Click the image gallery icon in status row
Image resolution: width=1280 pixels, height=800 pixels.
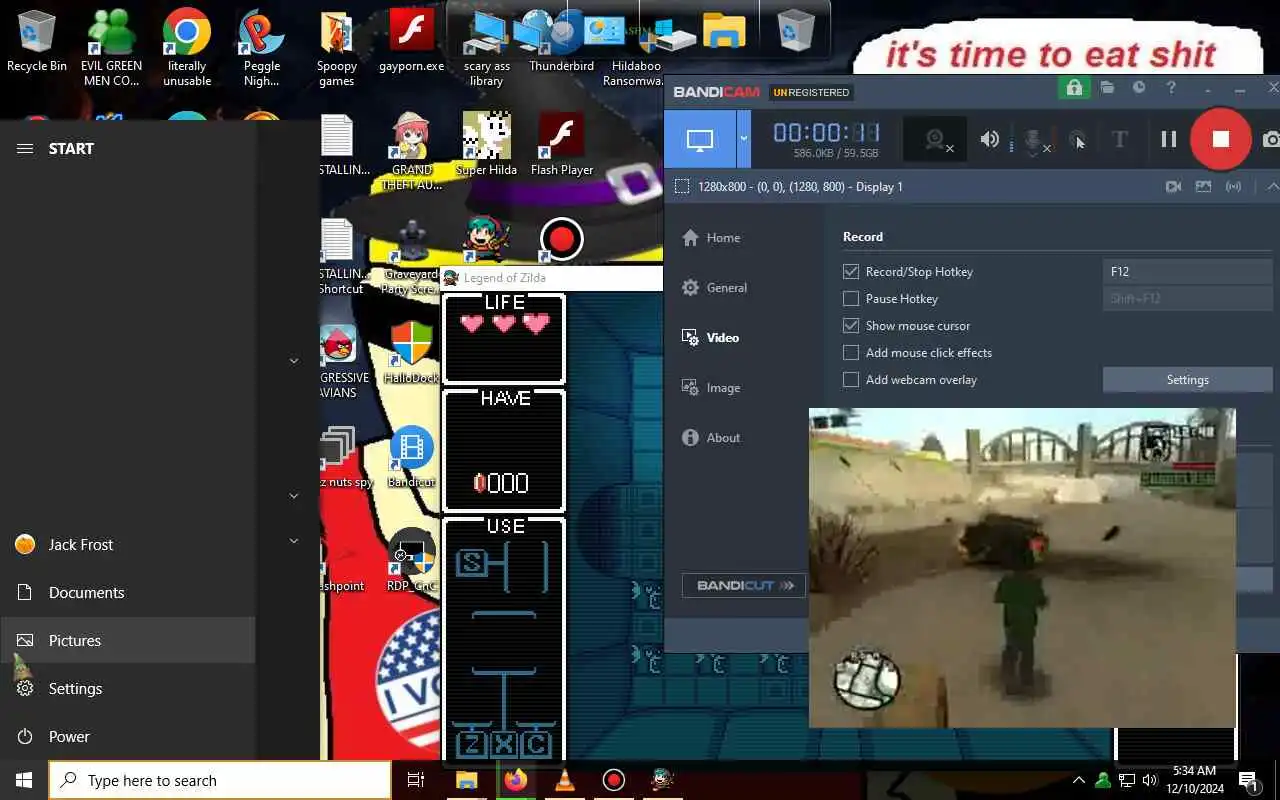tap(1203, 186)
